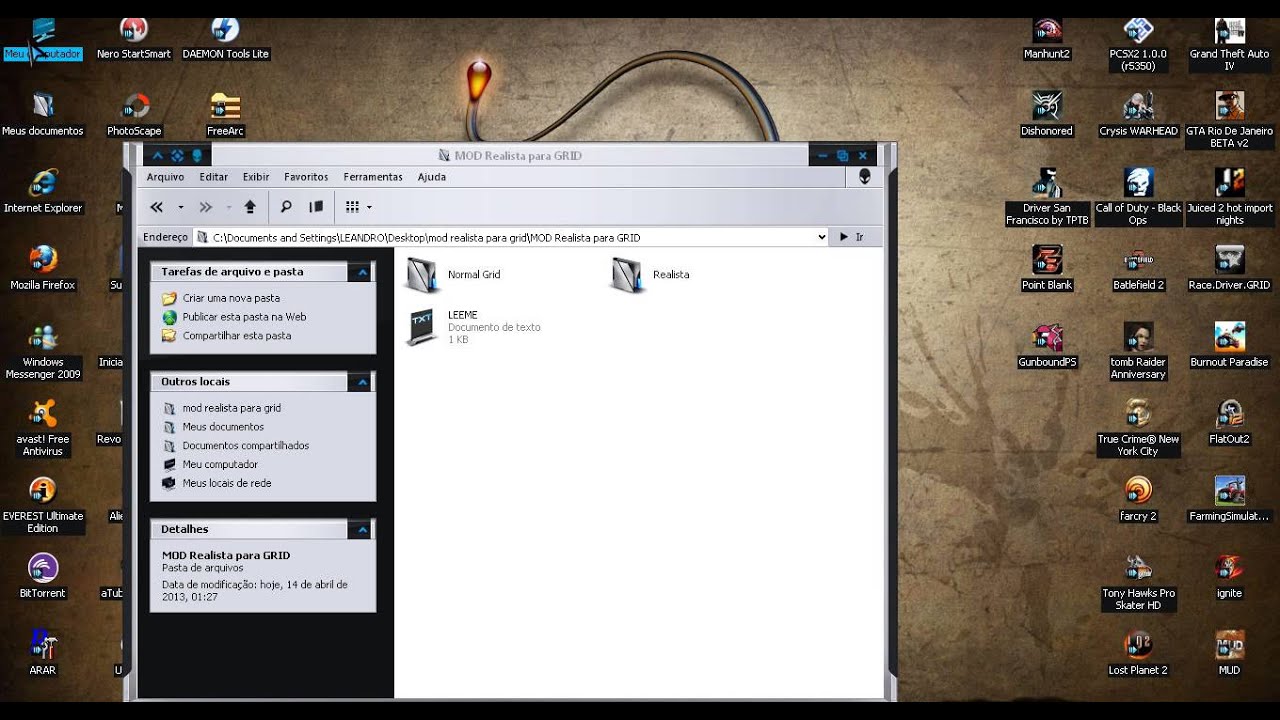Open Meu computador link in Outros locais
This screenshot has width=1280, height=720.
[220, 465]
